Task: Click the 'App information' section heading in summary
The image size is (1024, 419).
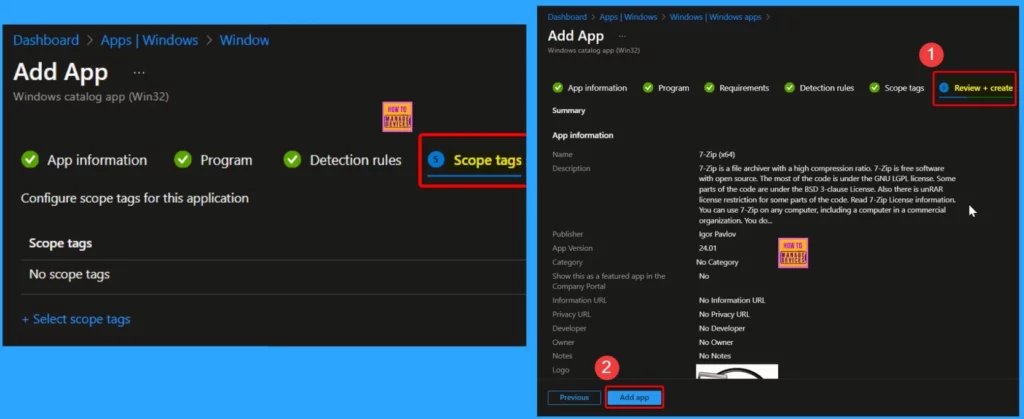Action: [x=583, y=136]
